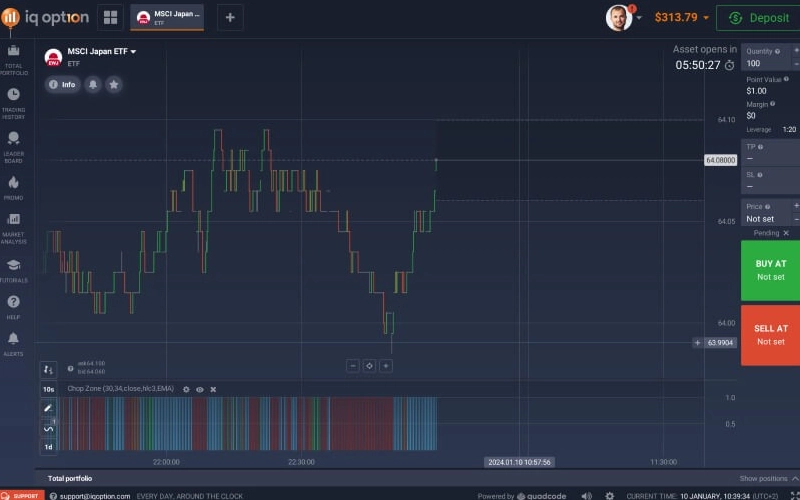Add MSCI Japan ETF to favorites star
This screenshot has width=800, height=500.
pos(114,85)
